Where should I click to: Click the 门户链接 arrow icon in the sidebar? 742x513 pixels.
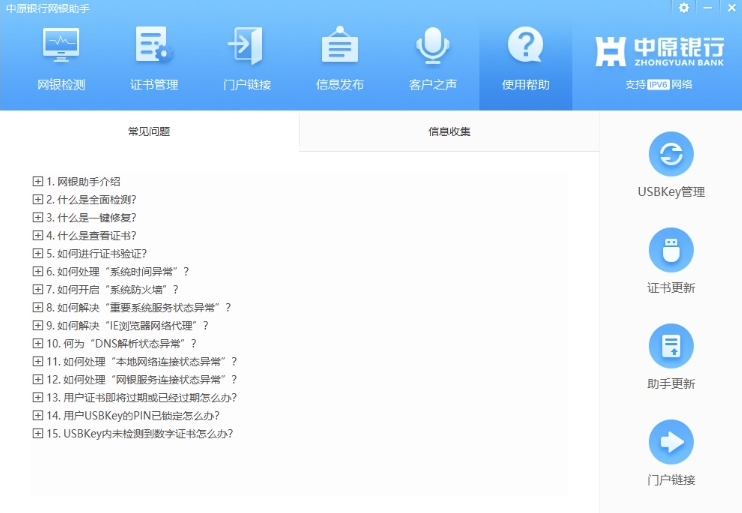click(671, 442)
